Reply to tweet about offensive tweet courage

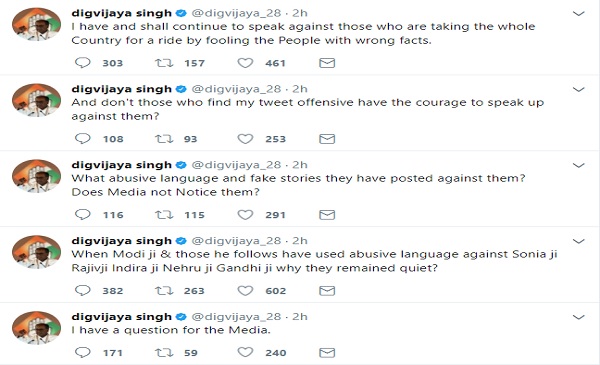pos(82,138)
